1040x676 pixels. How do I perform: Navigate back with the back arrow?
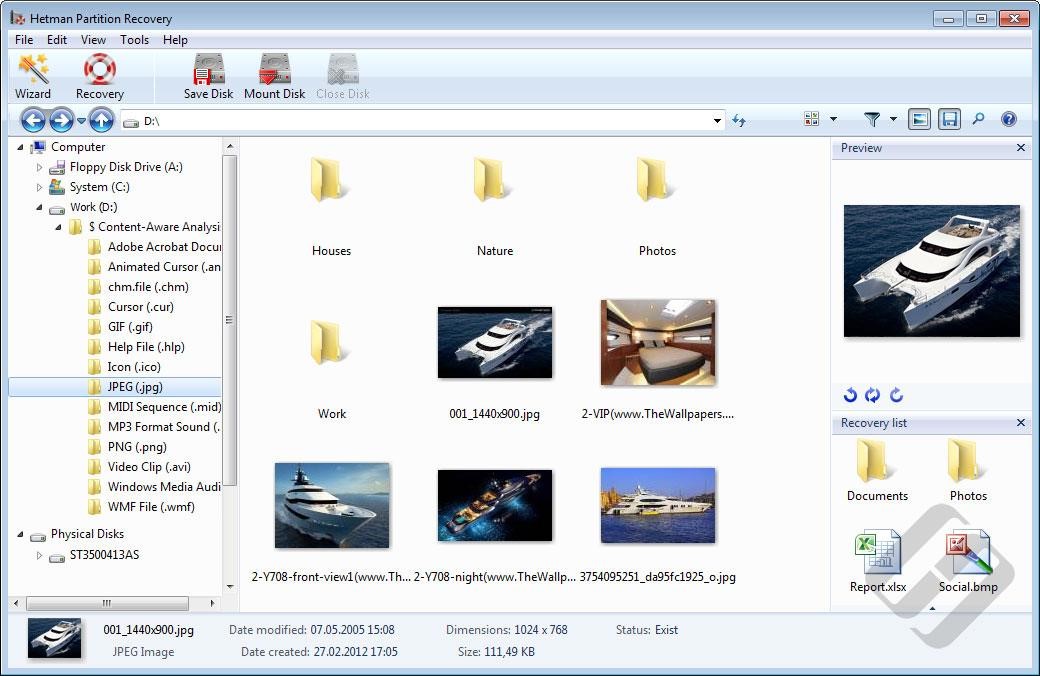(x=33, y=119)
